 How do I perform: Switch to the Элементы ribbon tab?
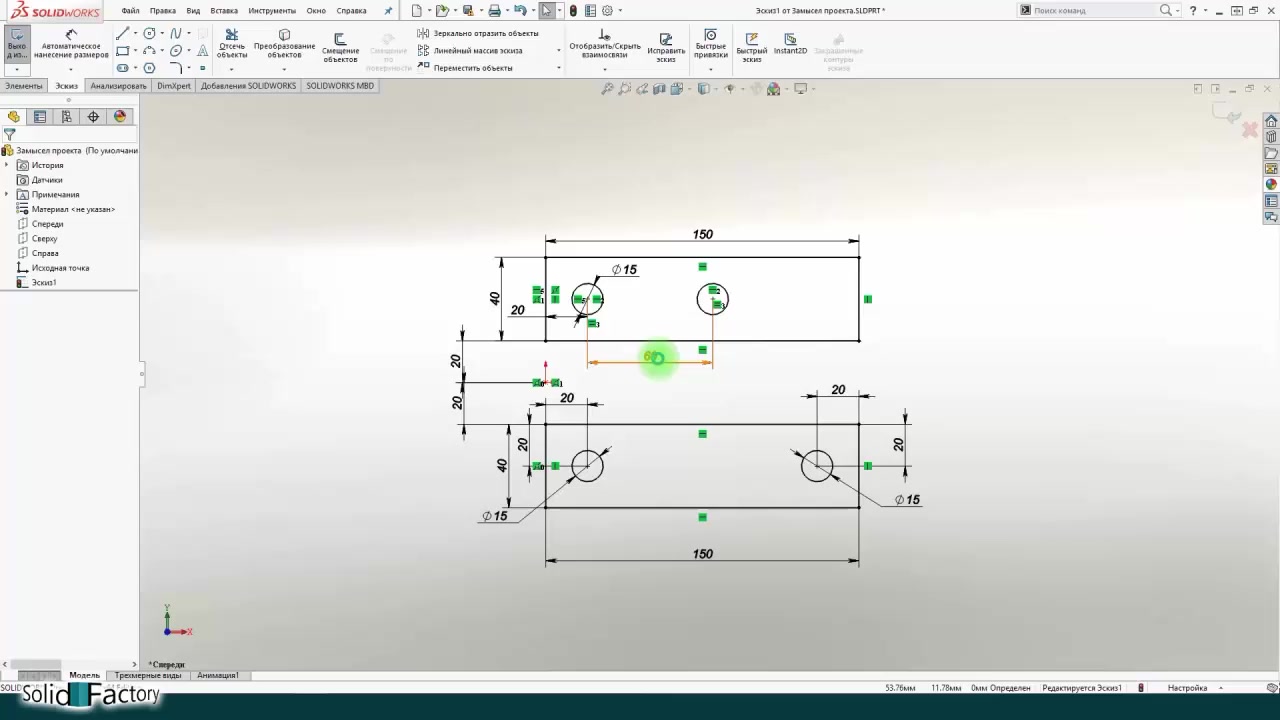(x=24, y=86)
